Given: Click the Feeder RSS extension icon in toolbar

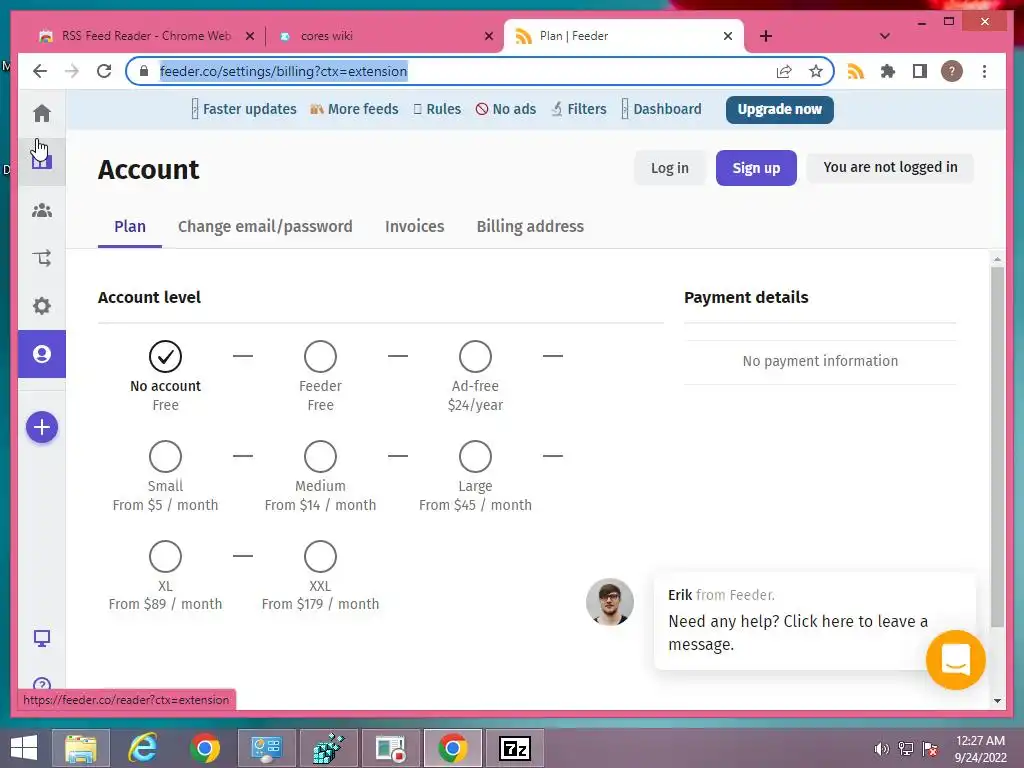Looking at the screenshot, I should click(856, 71).
